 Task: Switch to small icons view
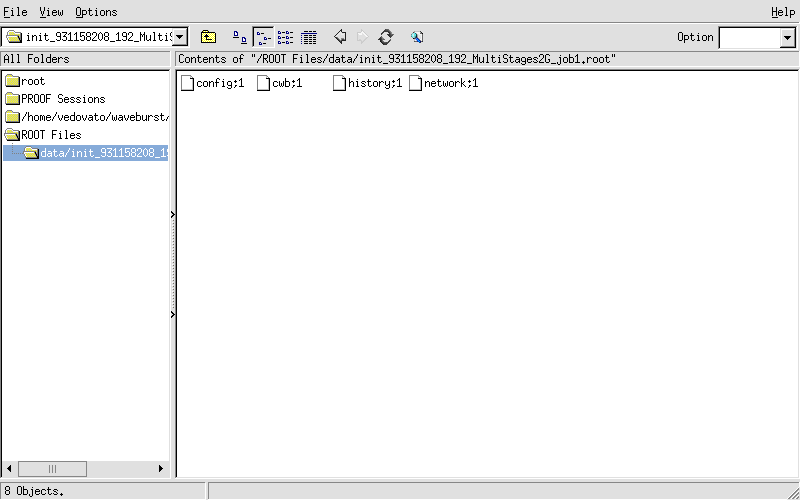tap(263, 37)
